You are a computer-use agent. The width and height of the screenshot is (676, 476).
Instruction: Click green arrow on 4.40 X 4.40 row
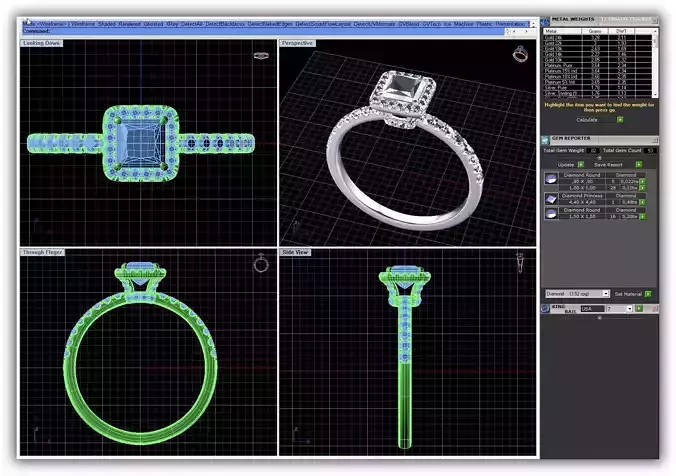click(642, 202)
